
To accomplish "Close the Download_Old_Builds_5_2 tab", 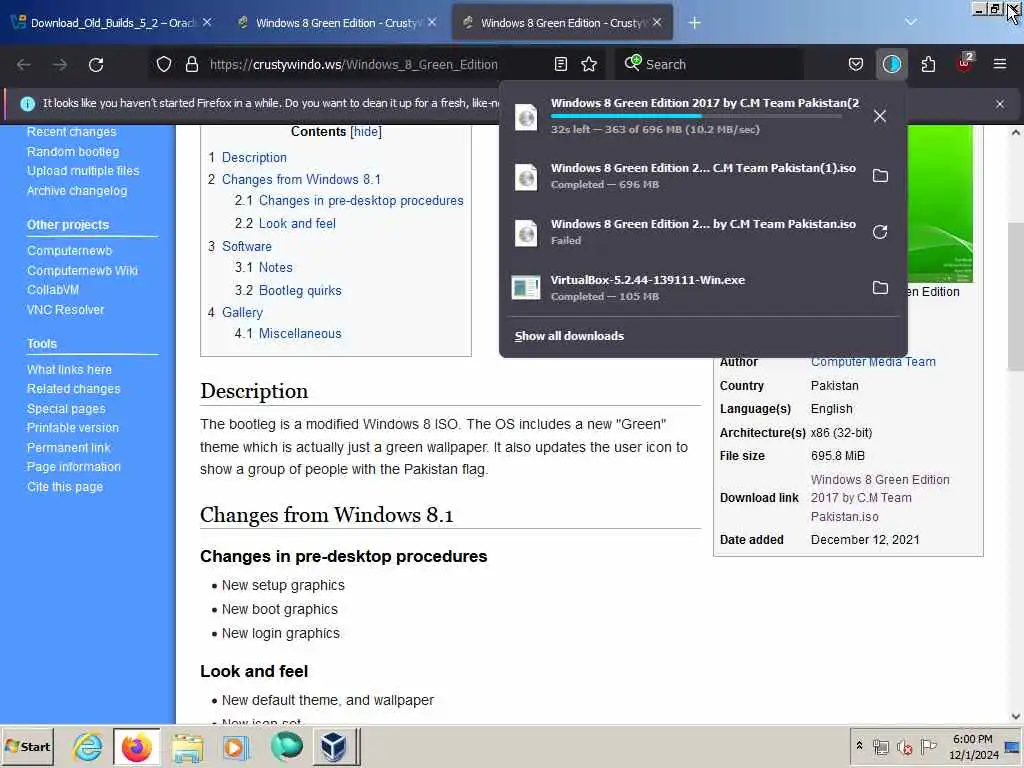I will 206,22.
